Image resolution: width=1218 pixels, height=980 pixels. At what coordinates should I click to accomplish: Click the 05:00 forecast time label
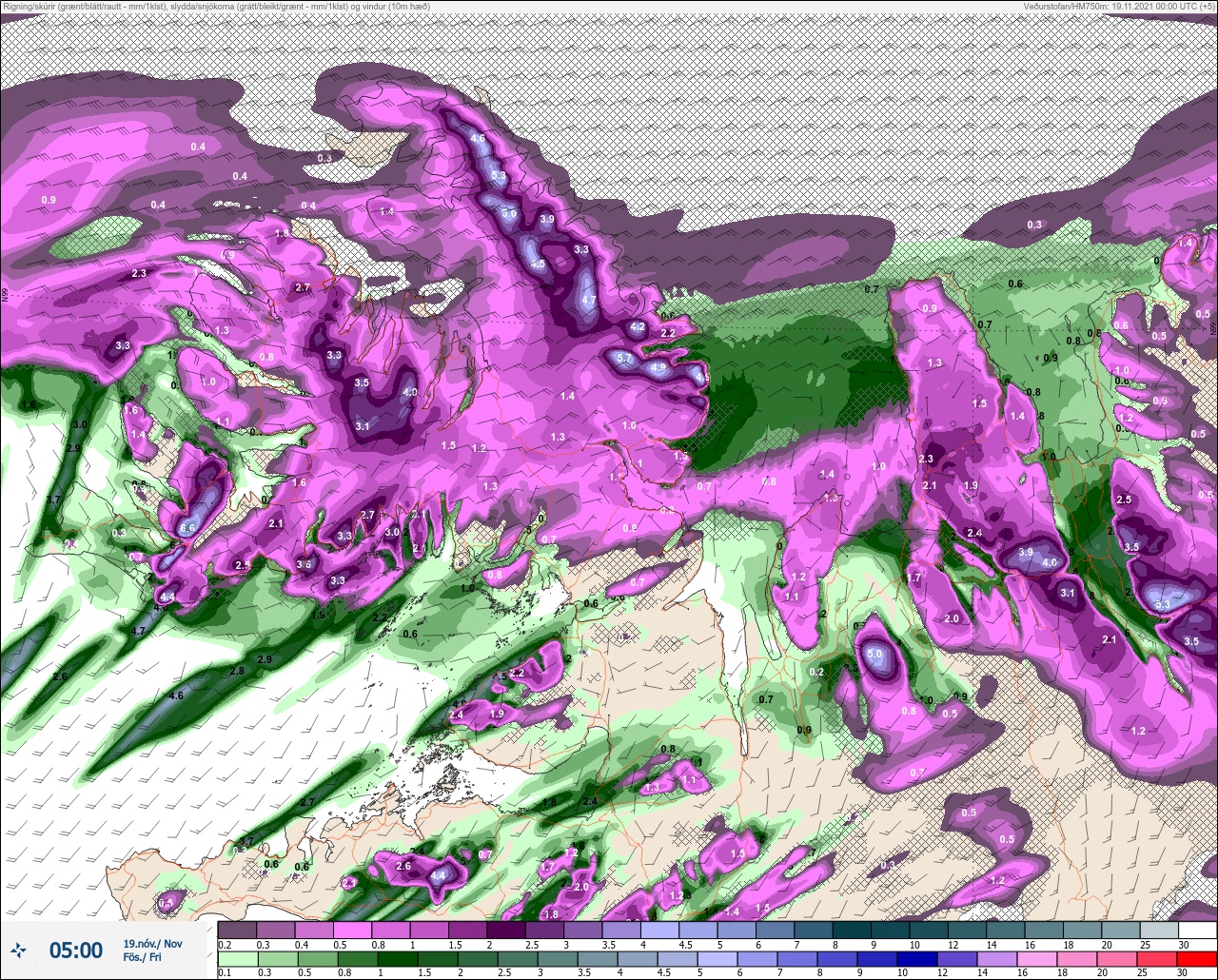click(x=76, y=950)
